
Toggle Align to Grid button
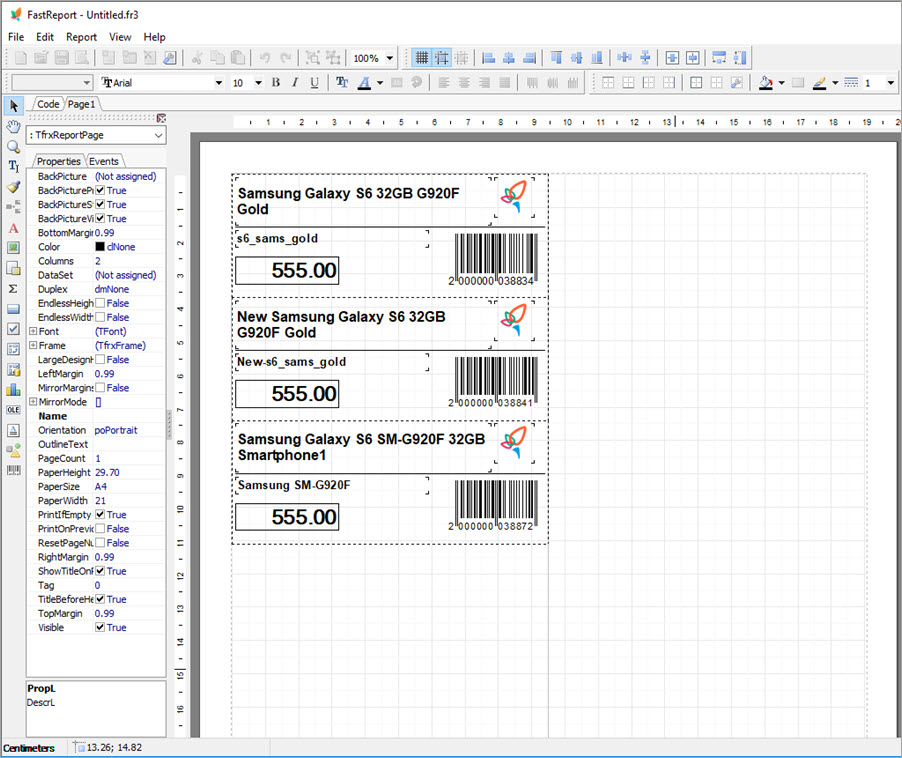pyautogui.click(x=442, y=58)
